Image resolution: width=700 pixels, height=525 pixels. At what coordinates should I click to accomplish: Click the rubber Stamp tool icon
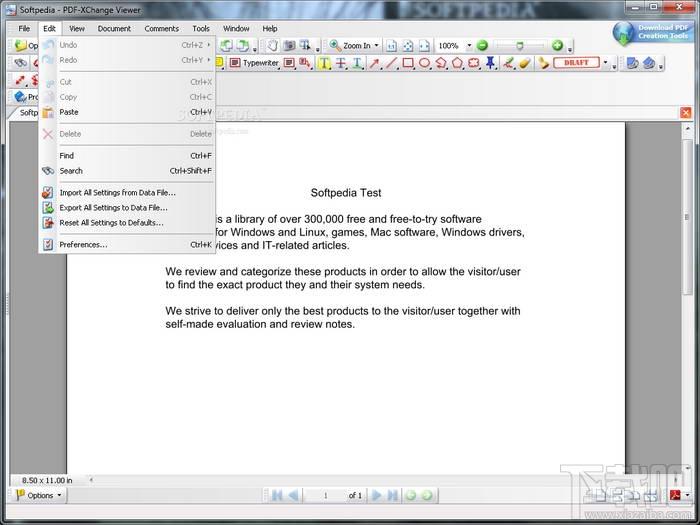[x=543, y=63]
